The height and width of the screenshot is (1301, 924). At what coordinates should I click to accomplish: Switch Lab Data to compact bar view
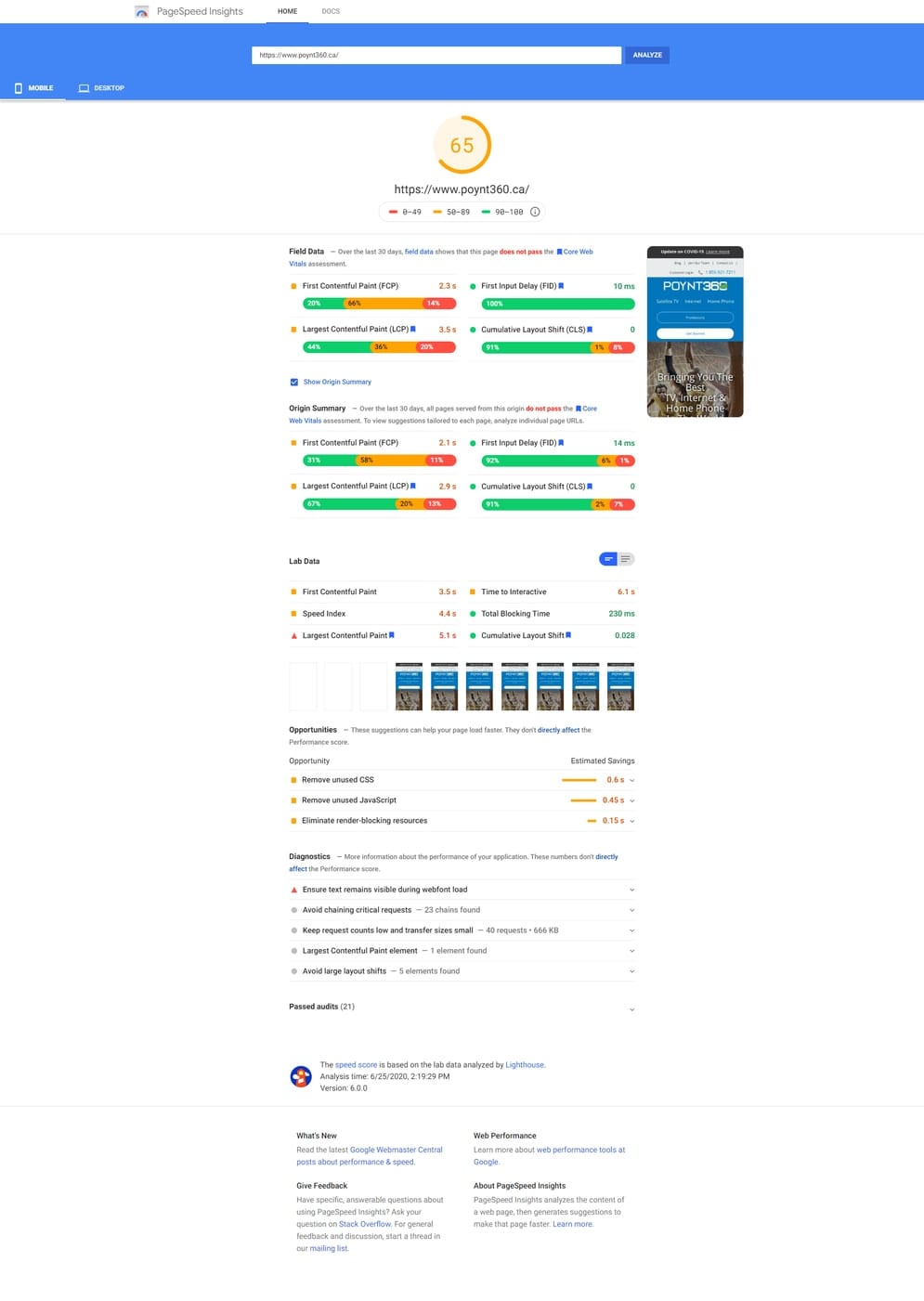(x=608, y=559)
